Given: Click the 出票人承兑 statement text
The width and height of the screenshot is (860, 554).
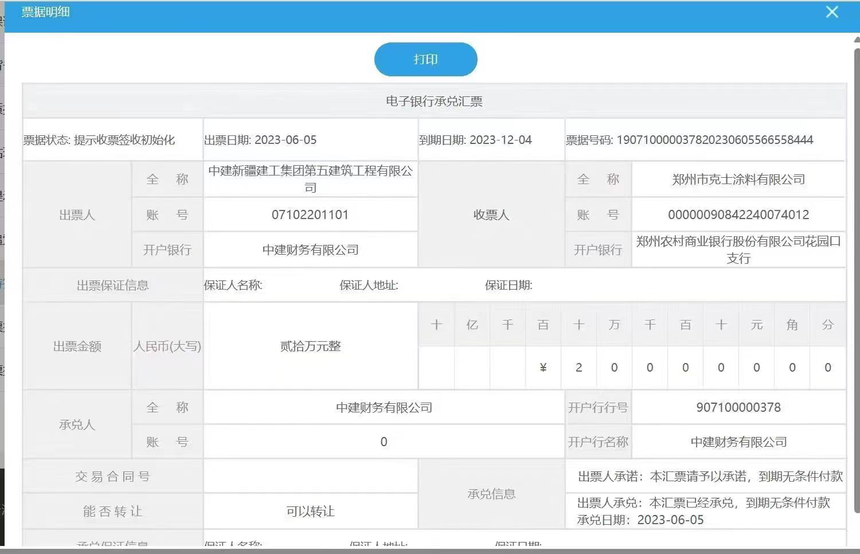Looking at the screenshot, I should 704,502.
